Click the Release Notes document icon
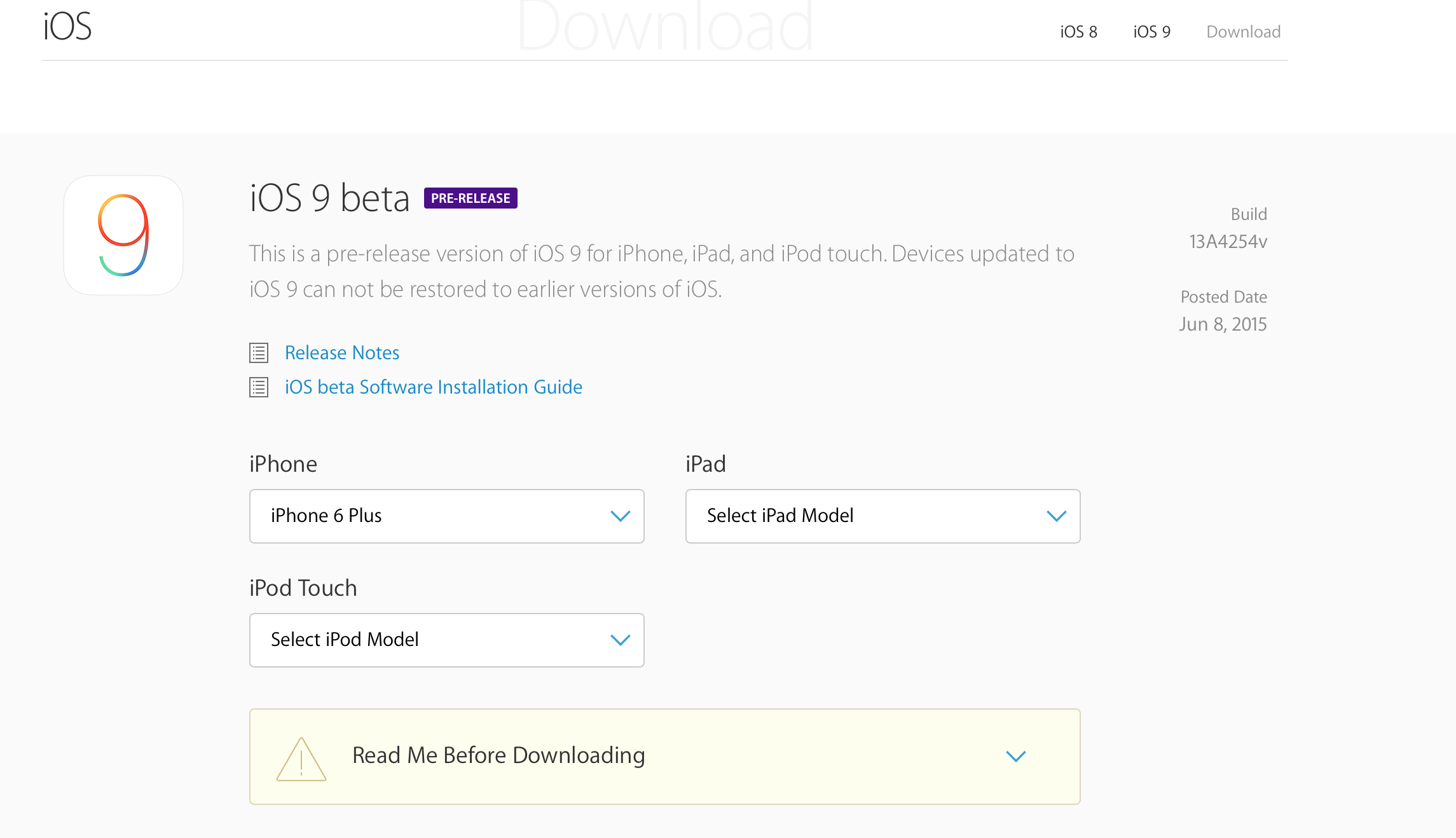 click(x=259, y=353)
